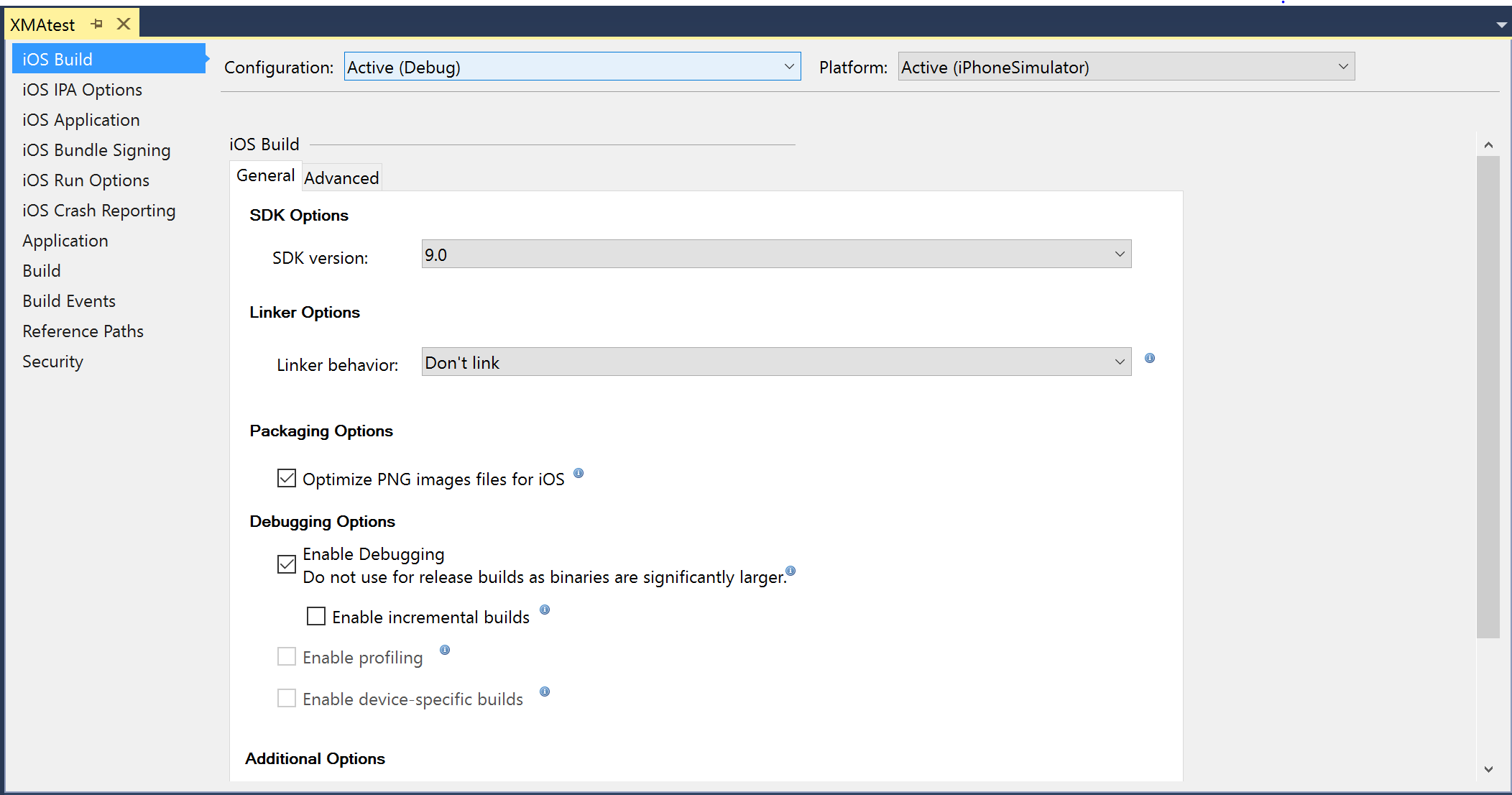Click info icon beside Enable incremental builds
This screenshot has height=795, width=1512.
coord(545,610)
